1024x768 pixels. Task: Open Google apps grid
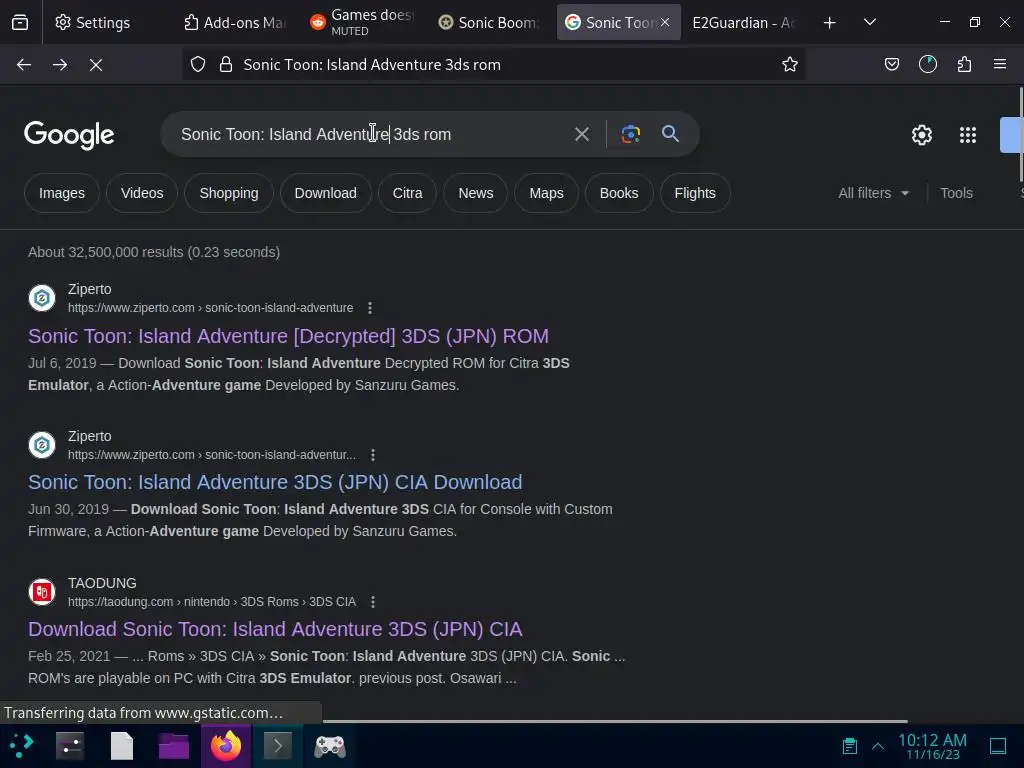(968, 135)
